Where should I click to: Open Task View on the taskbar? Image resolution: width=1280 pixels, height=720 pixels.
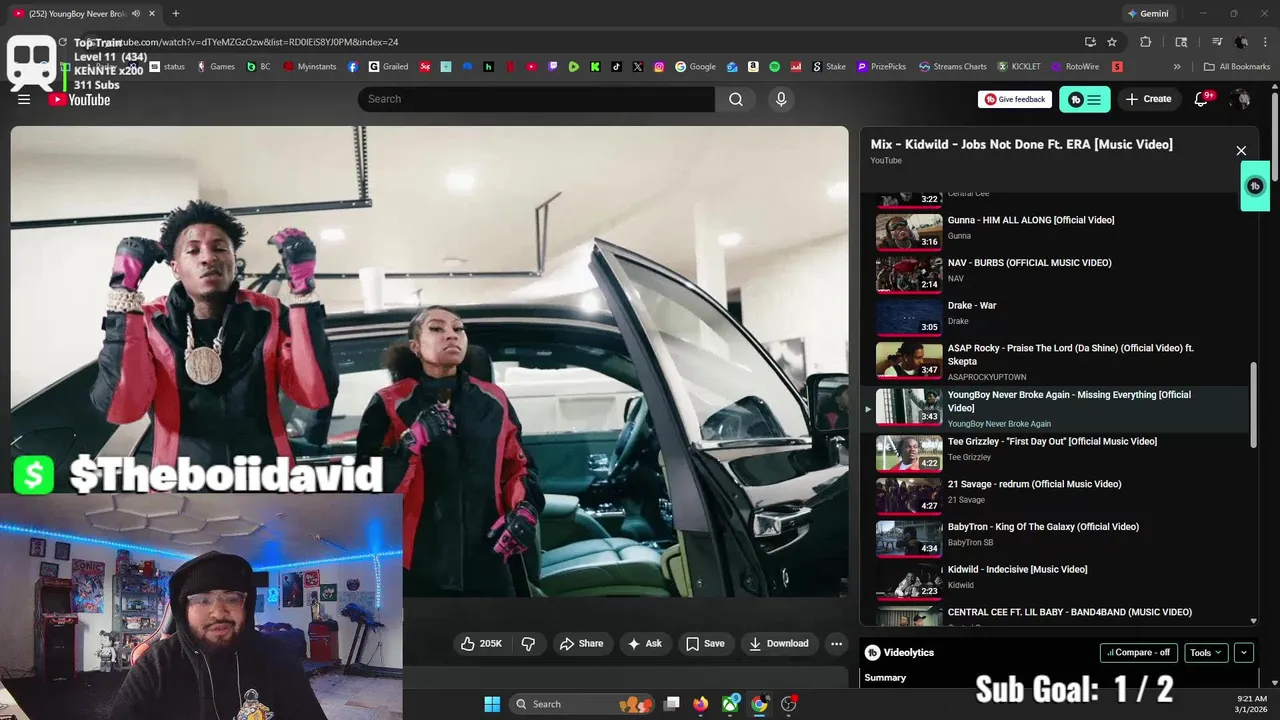[x=672, y=704]
